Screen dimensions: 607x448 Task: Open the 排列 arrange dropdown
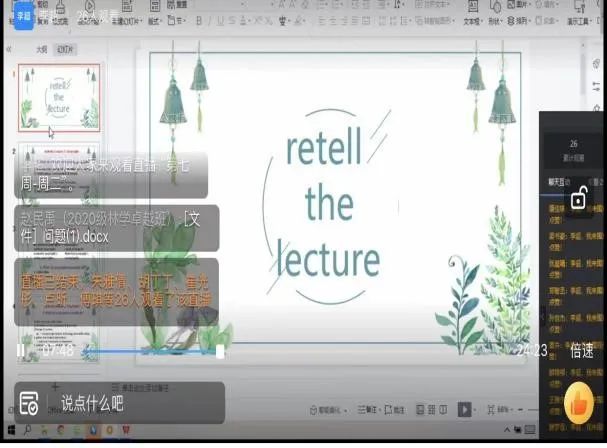[x=519, y=21]
